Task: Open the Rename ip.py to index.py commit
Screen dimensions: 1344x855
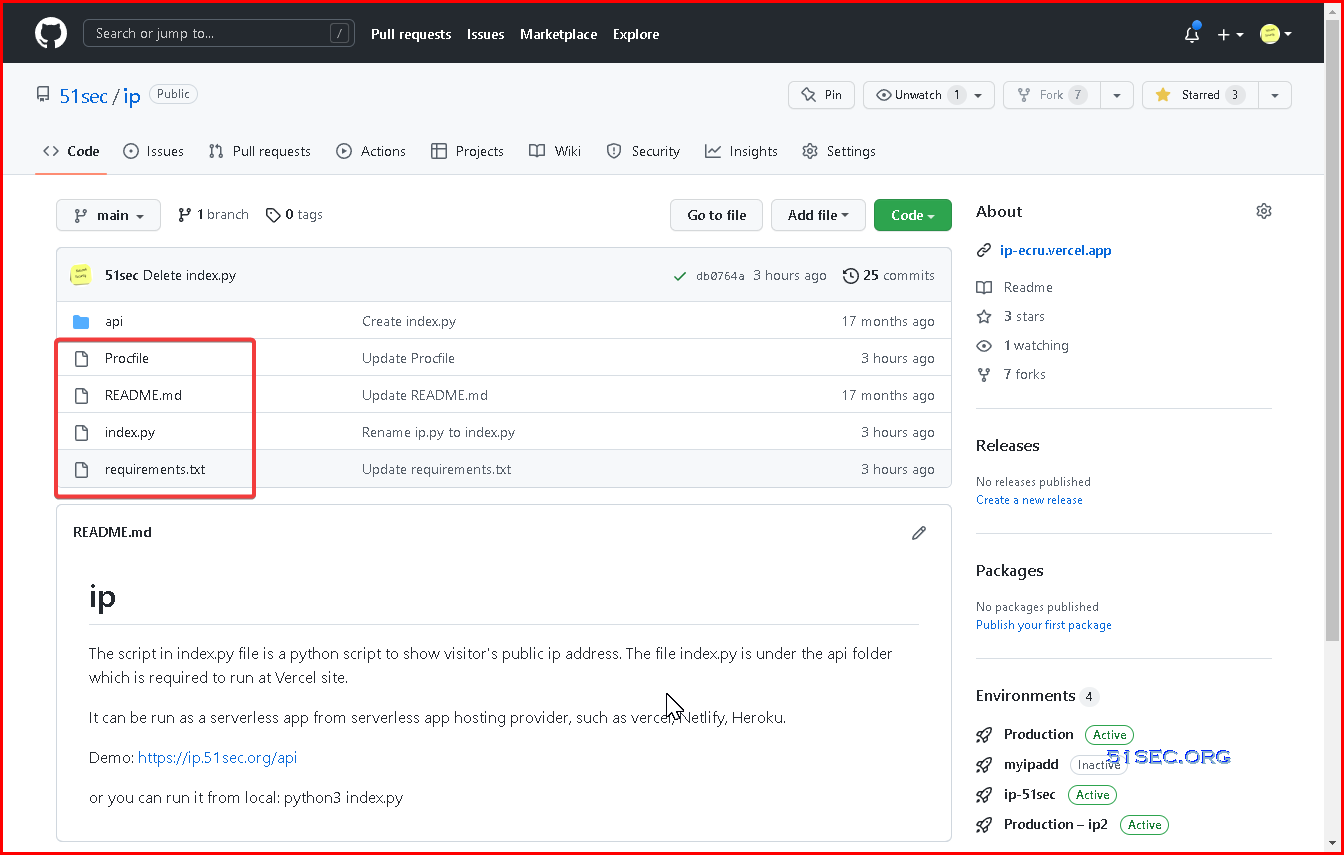Action: tap(438, 432)
